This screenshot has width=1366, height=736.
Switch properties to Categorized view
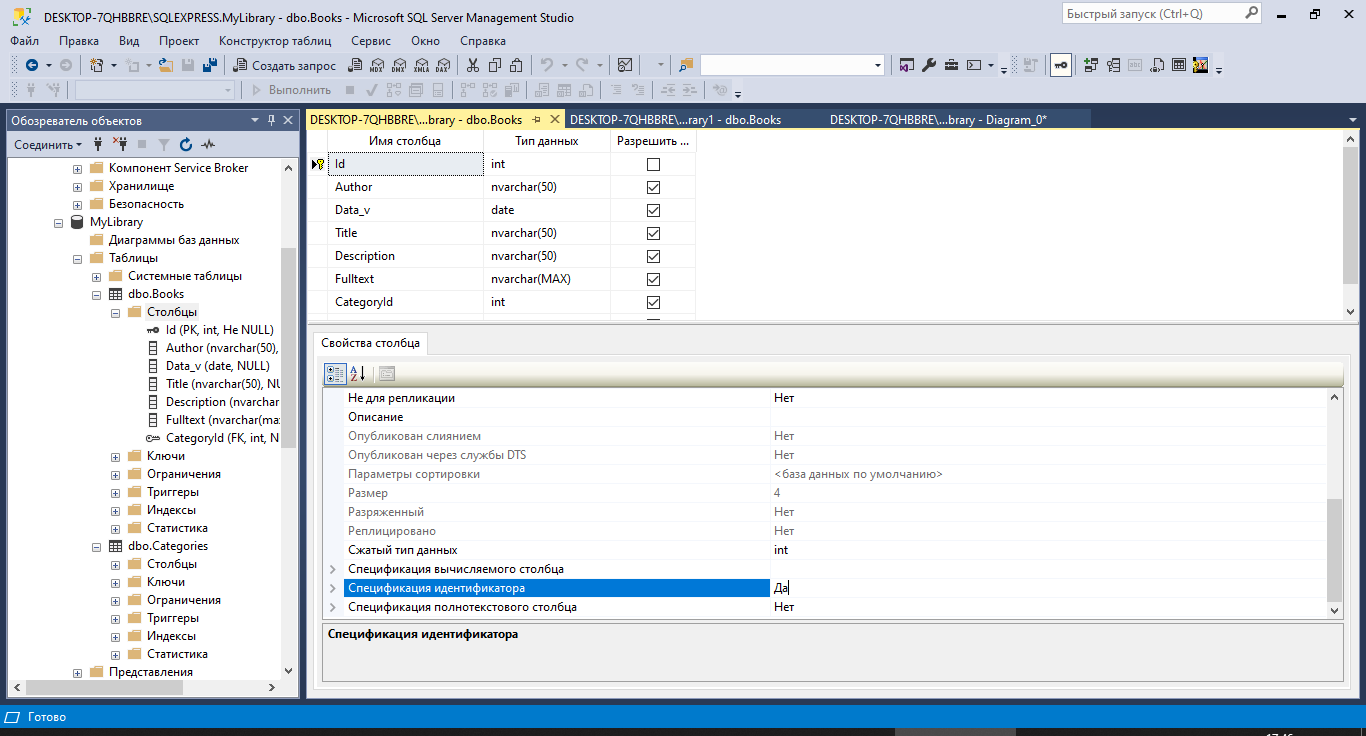(x=335, y=374)
